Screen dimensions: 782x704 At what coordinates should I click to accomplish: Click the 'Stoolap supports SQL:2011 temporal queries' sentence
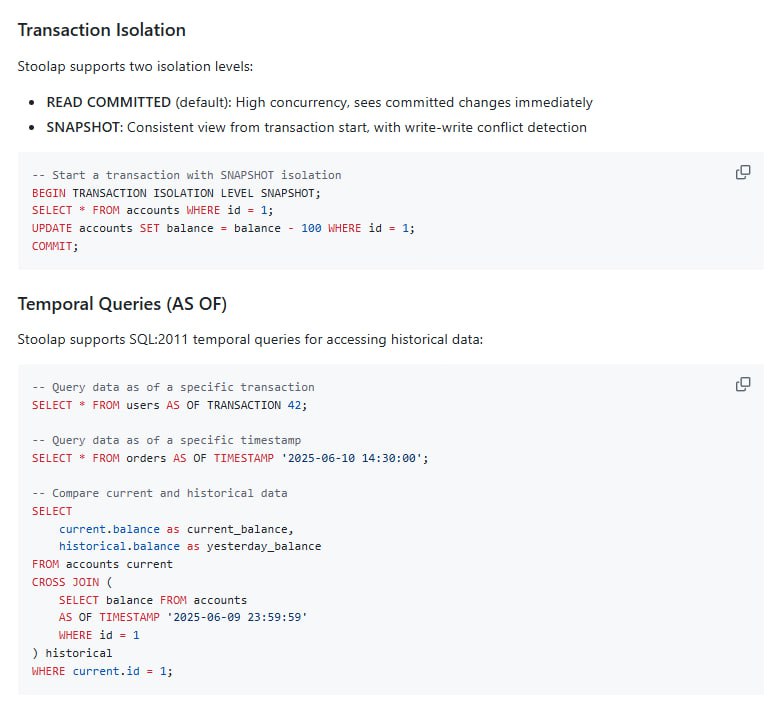click(x=250, y=339)
